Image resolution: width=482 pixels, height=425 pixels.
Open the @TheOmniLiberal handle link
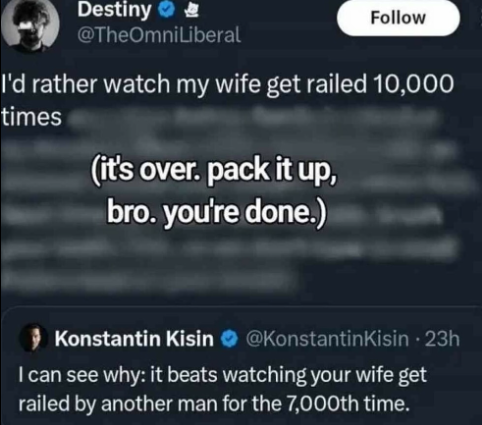[158, 35]
